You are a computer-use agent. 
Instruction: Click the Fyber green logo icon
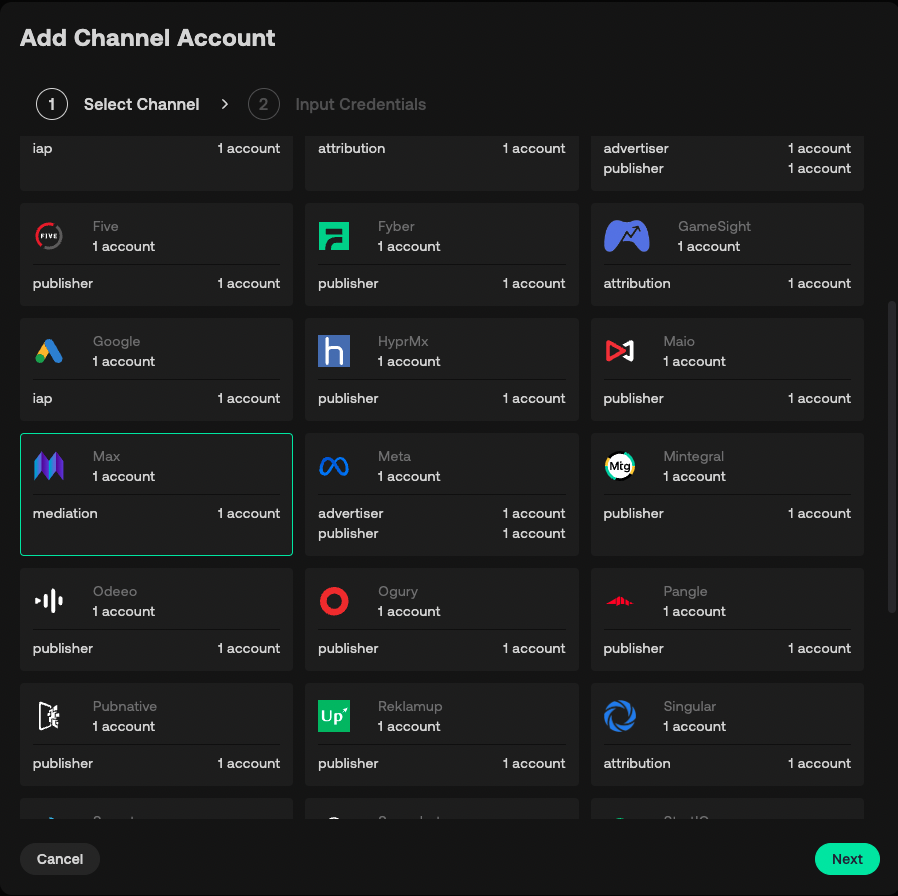coord(334,236)
